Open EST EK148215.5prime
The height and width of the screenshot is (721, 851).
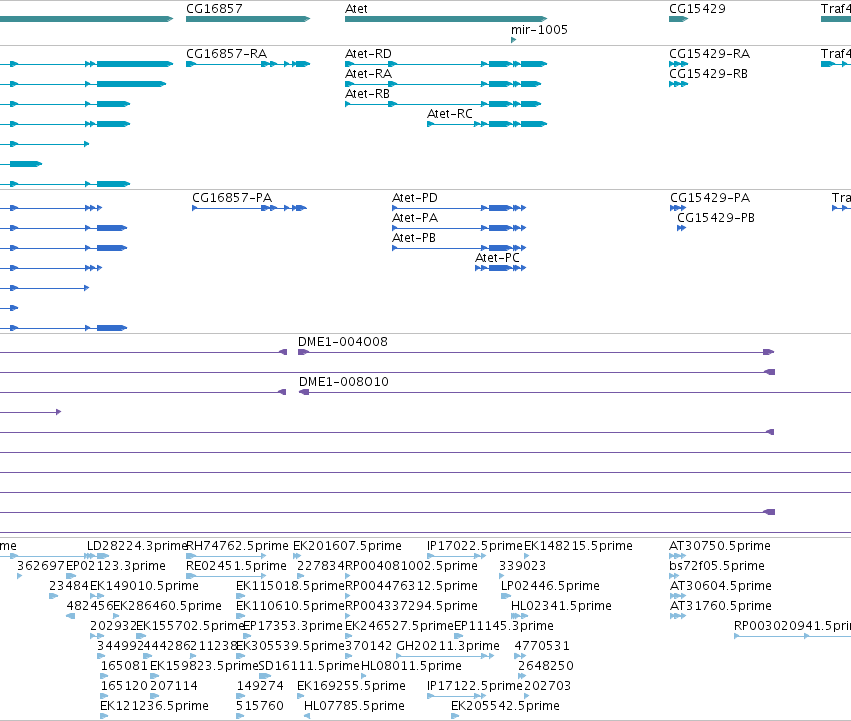pyautogui.click(x=578, y=546)
